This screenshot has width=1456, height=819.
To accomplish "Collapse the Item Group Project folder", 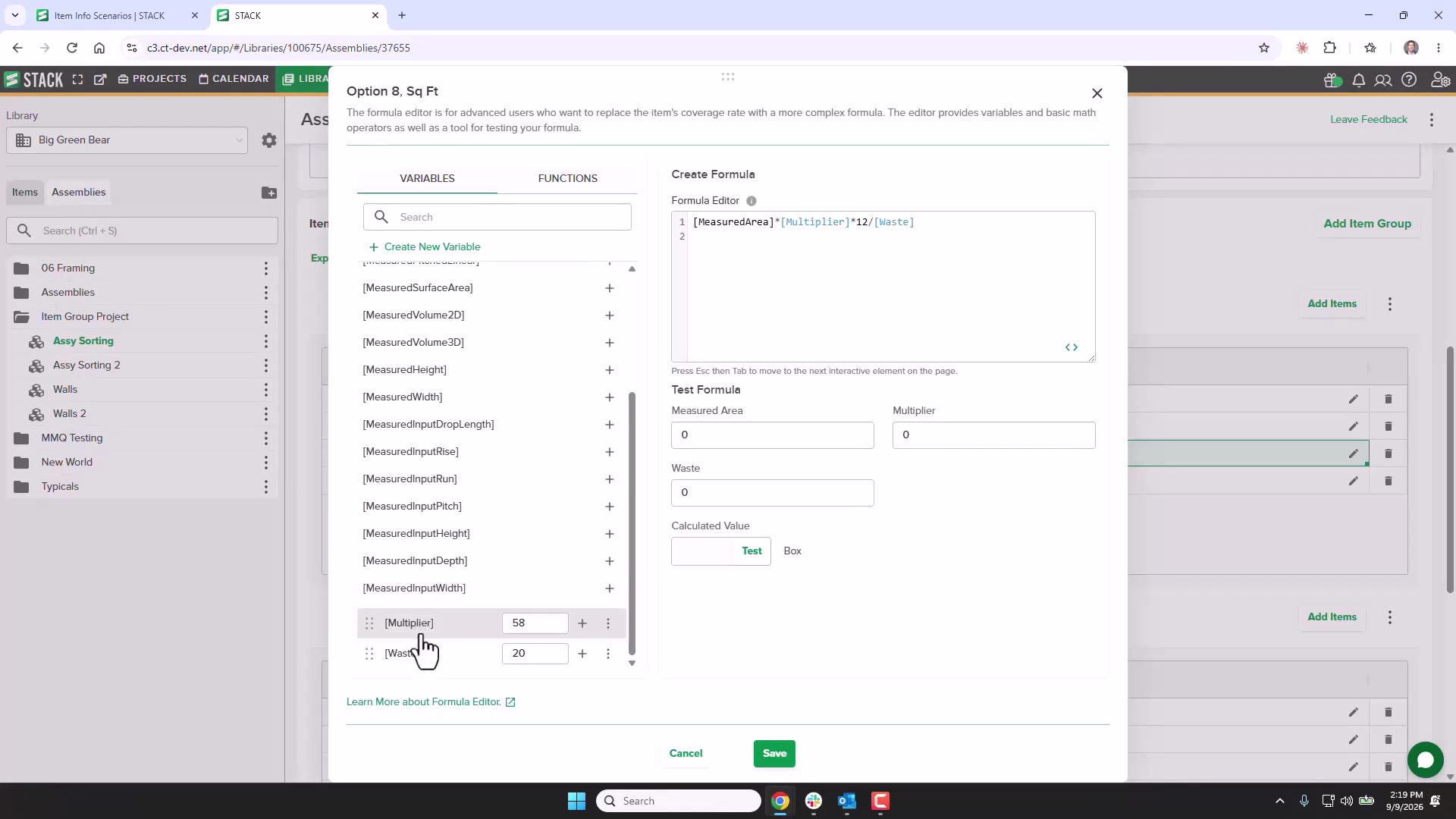I will [x=21, y=317].
